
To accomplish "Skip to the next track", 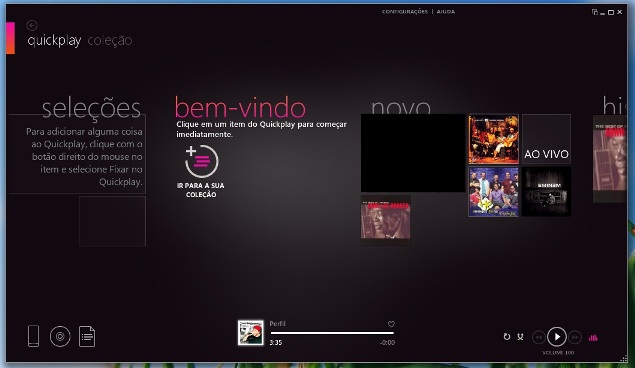I will click(575, 337).
